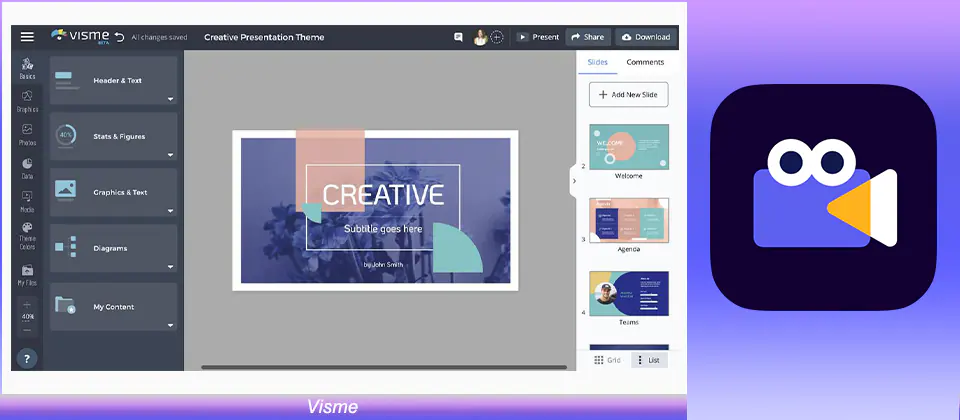Screen dimensions: 960x420
Task: Add a collaborator with the plus circle
Action: point(497,37)
